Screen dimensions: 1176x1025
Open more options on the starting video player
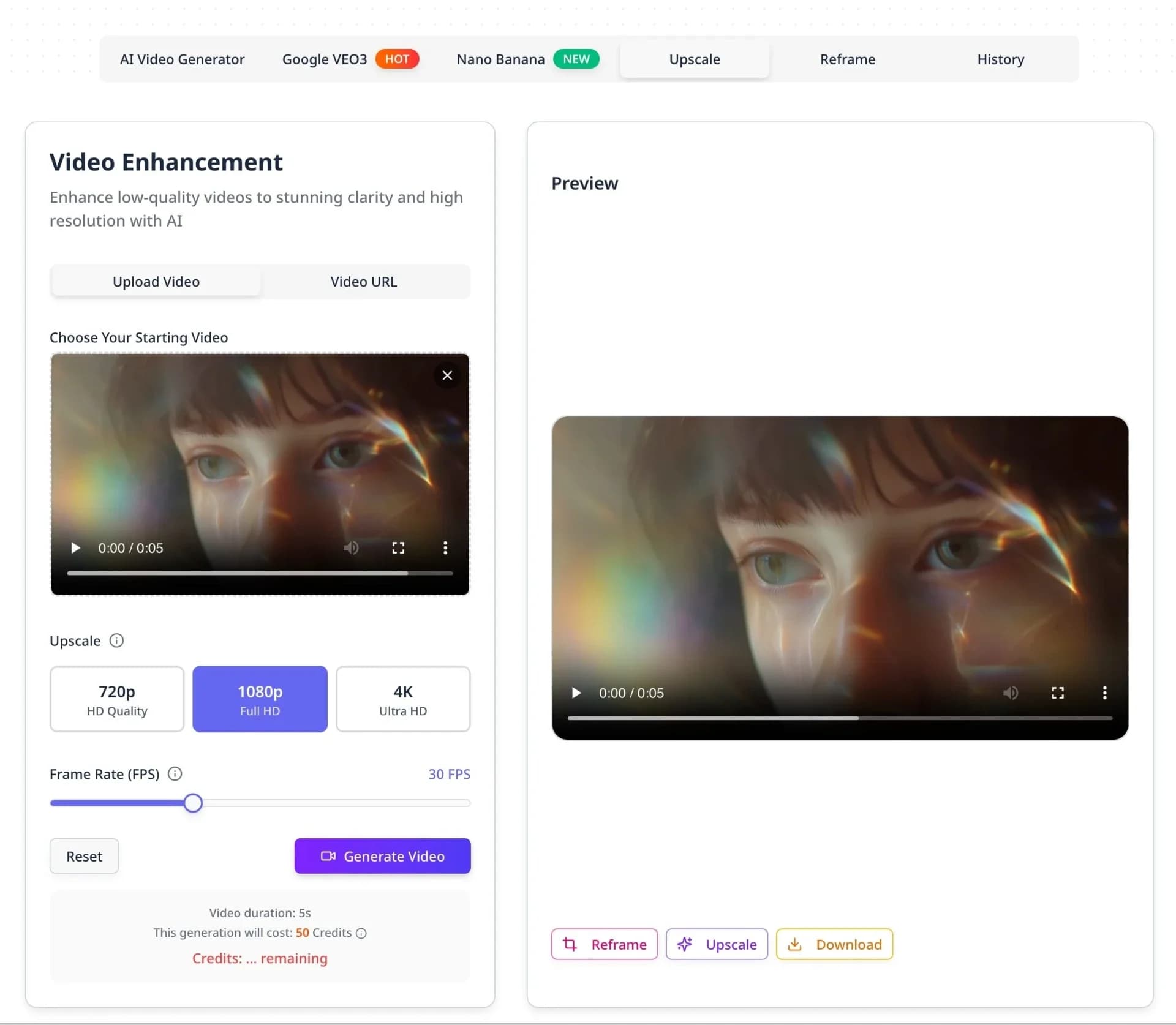tap(445, 547)
